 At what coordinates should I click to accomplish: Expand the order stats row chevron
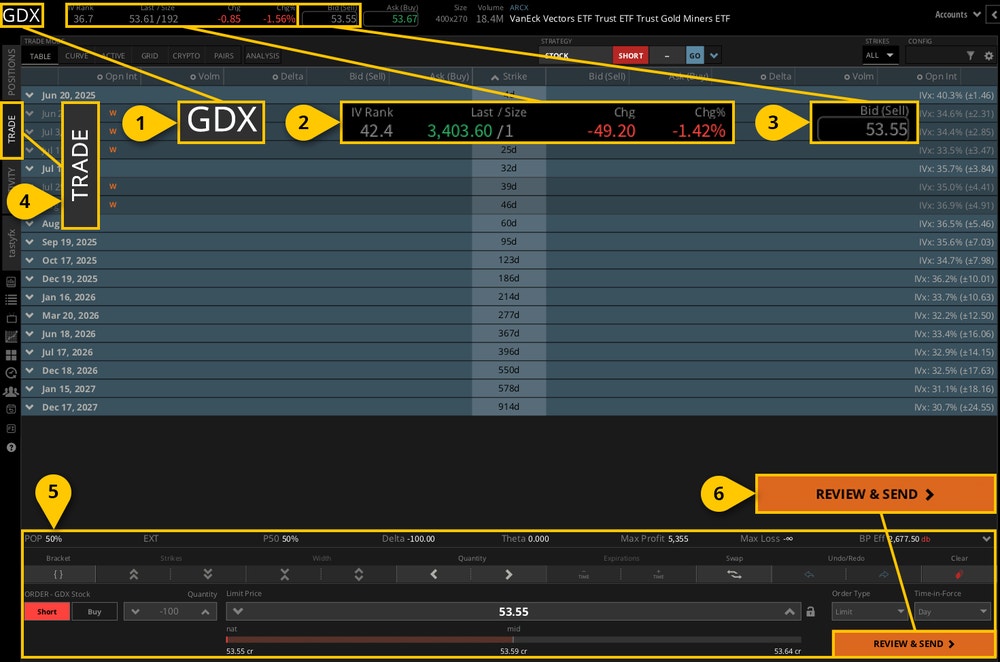click(x=987, y=539)
